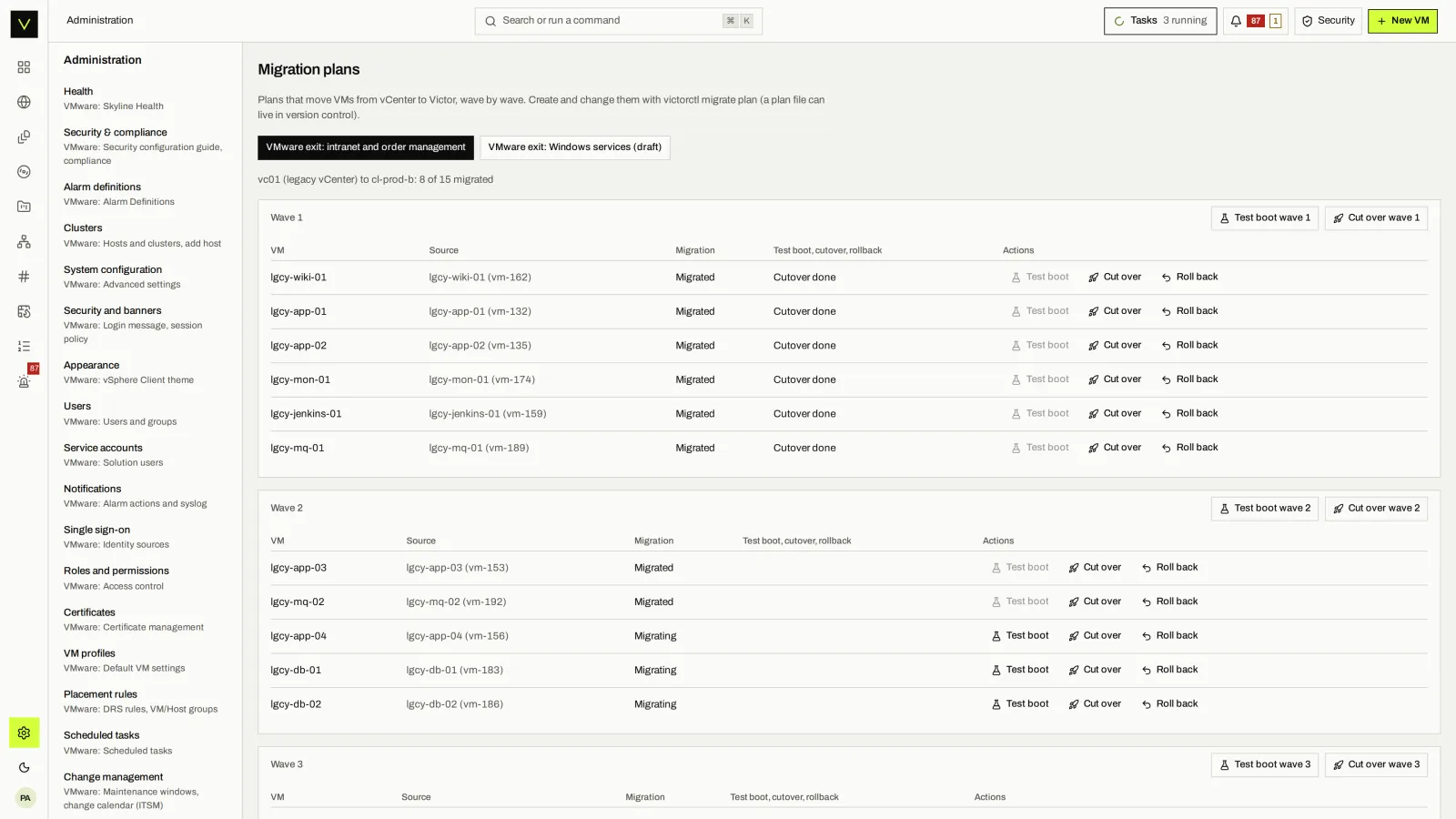Open Roles and permissions item

[145, 579]
